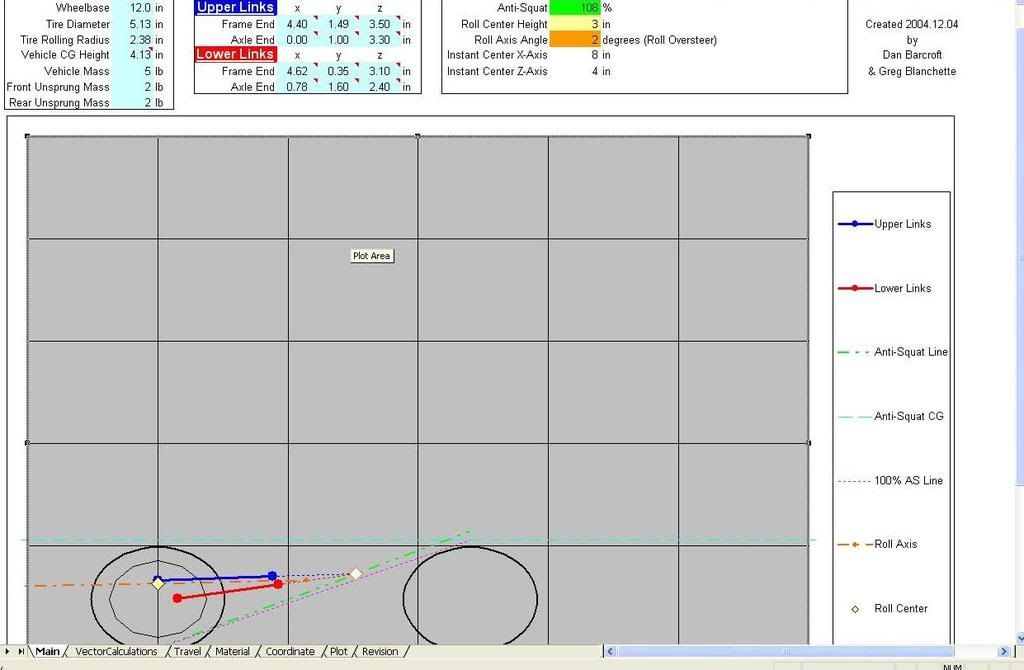Switch to the VectorCalculations sheet tab
The image size is (1024, 670).
tap(116, 652)
